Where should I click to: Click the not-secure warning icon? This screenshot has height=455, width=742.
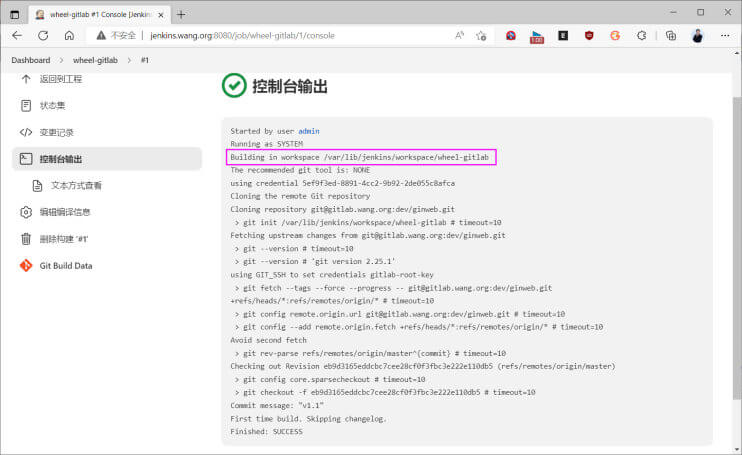tap(101, 35)
